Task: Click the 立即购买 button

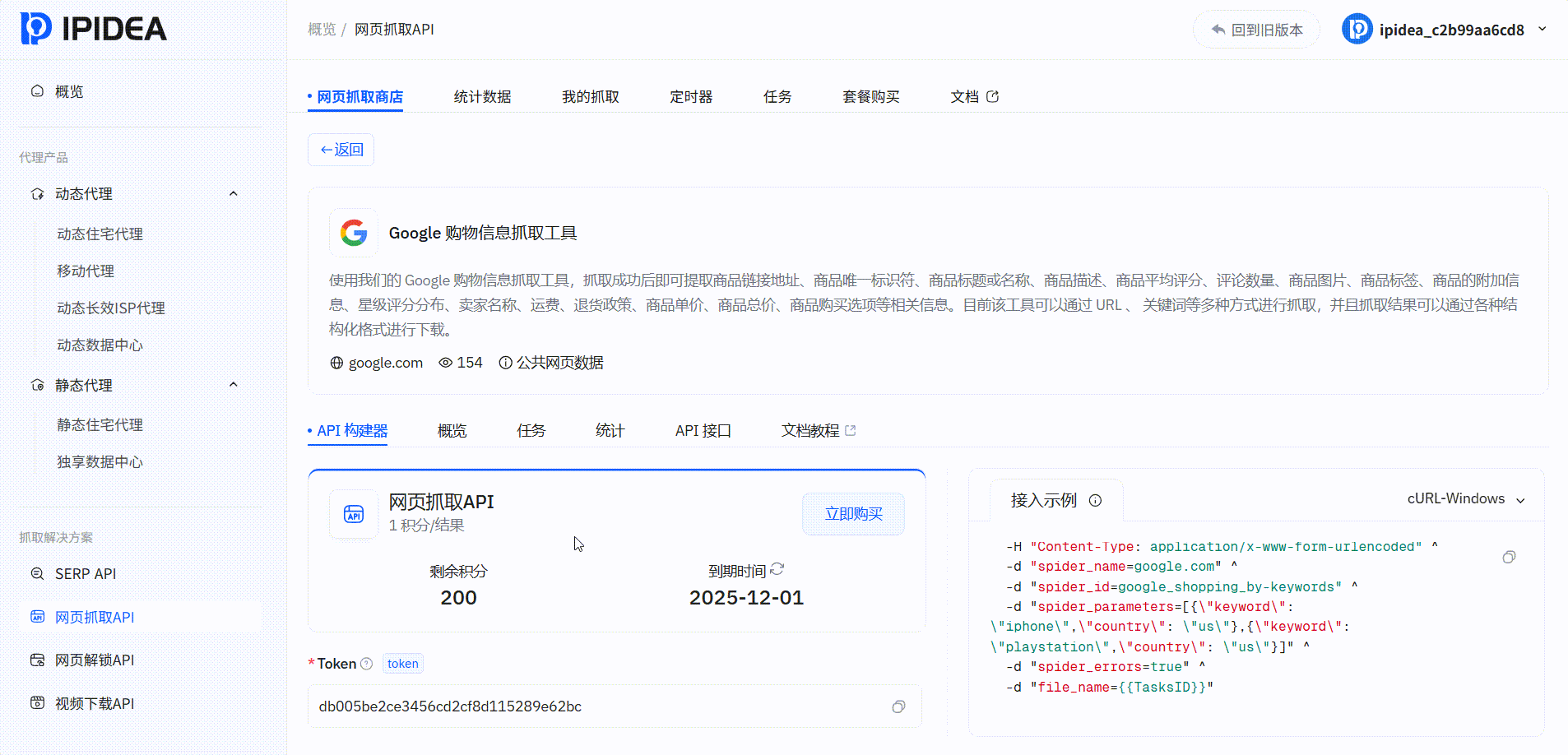Action: pos(854,514)
